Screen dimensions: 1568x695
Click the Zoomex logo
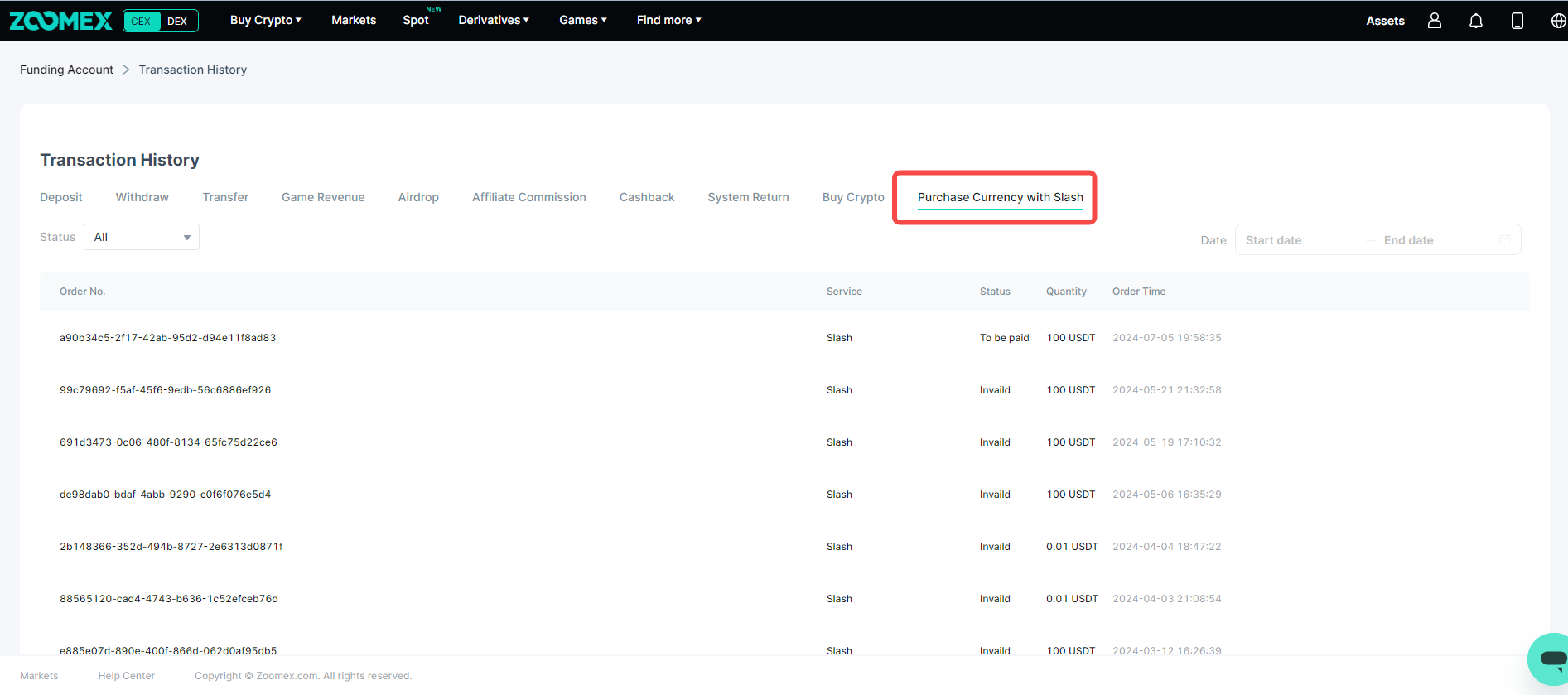tap(60, 21)
